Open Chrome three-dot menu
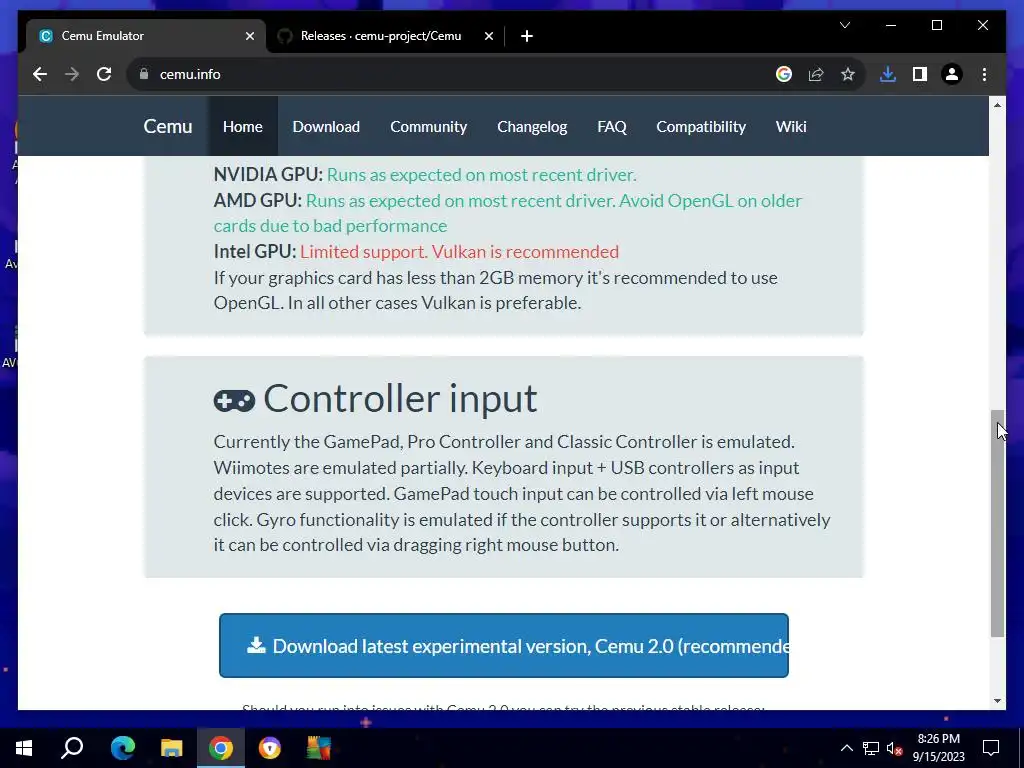 [984, 74]
